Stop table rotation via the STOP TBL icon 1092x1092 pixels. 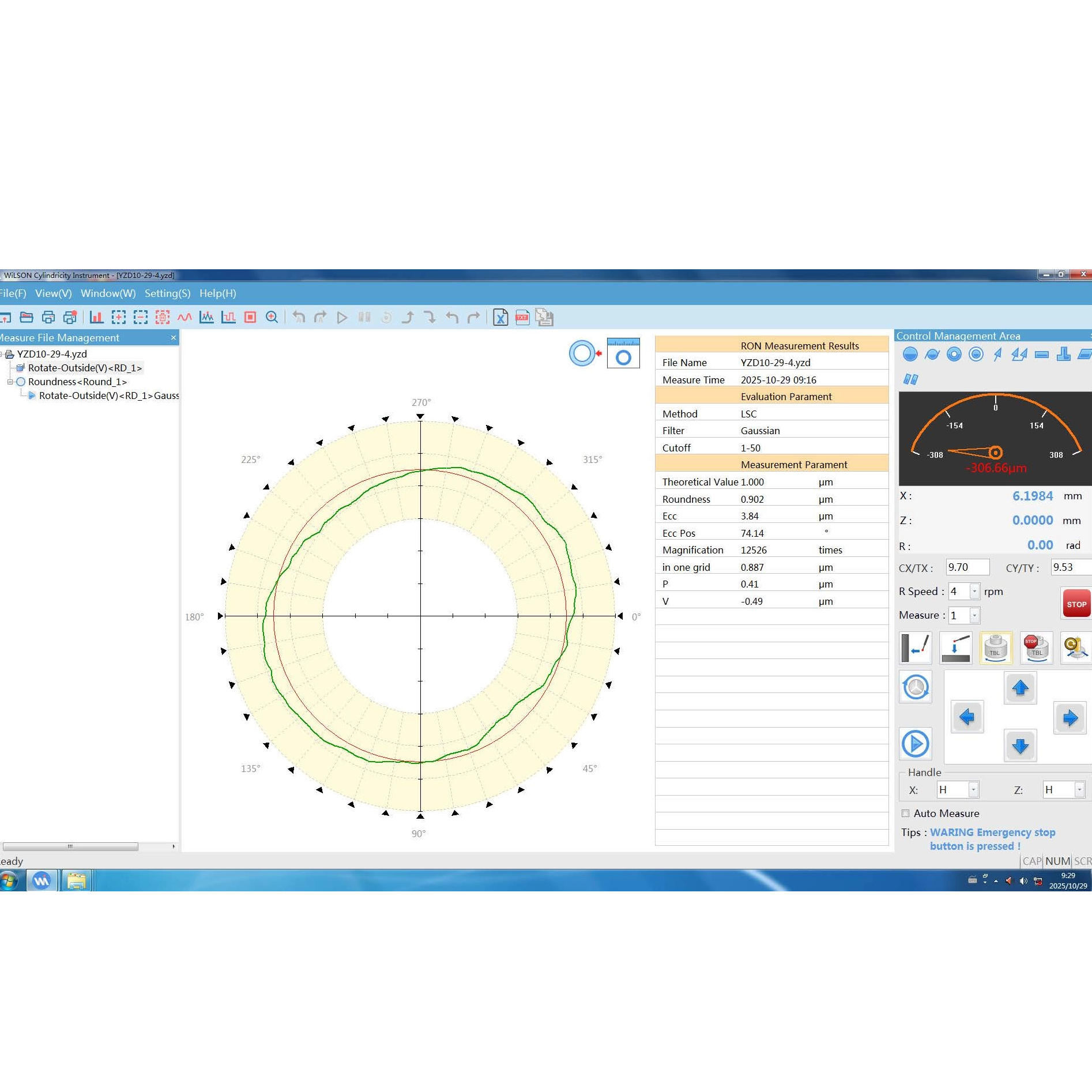click(x=1035, y=647)
